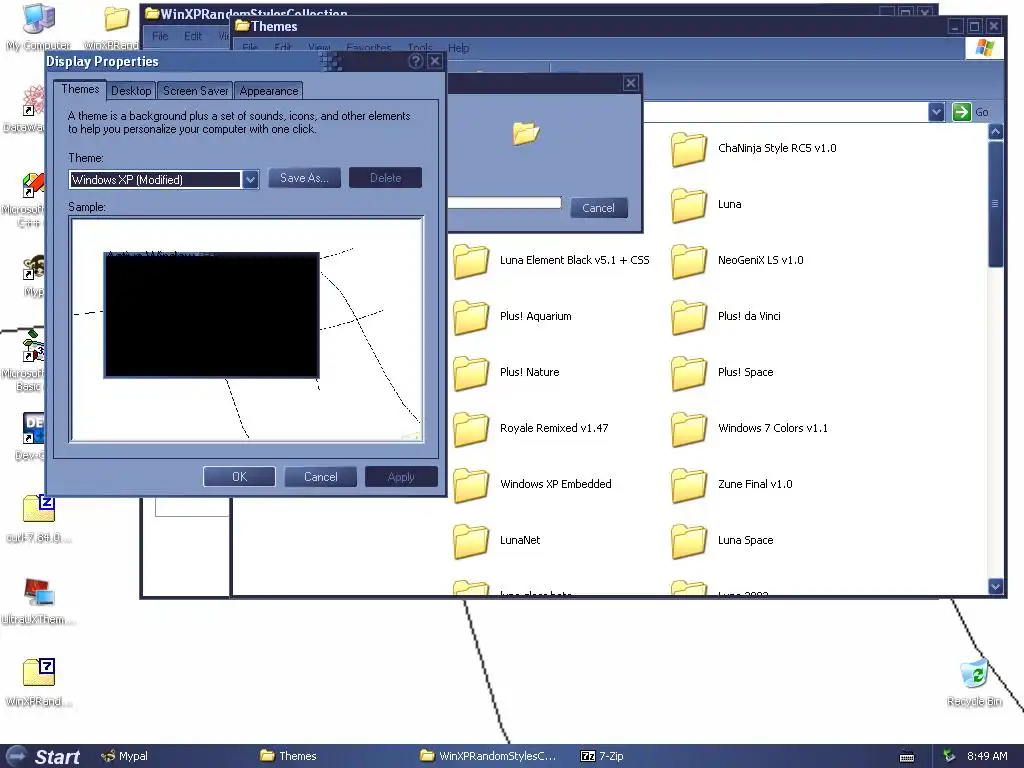Open File menu of WinXPRandomStylesCollection window
1024x768 pixels.
[x=160, y=36]
